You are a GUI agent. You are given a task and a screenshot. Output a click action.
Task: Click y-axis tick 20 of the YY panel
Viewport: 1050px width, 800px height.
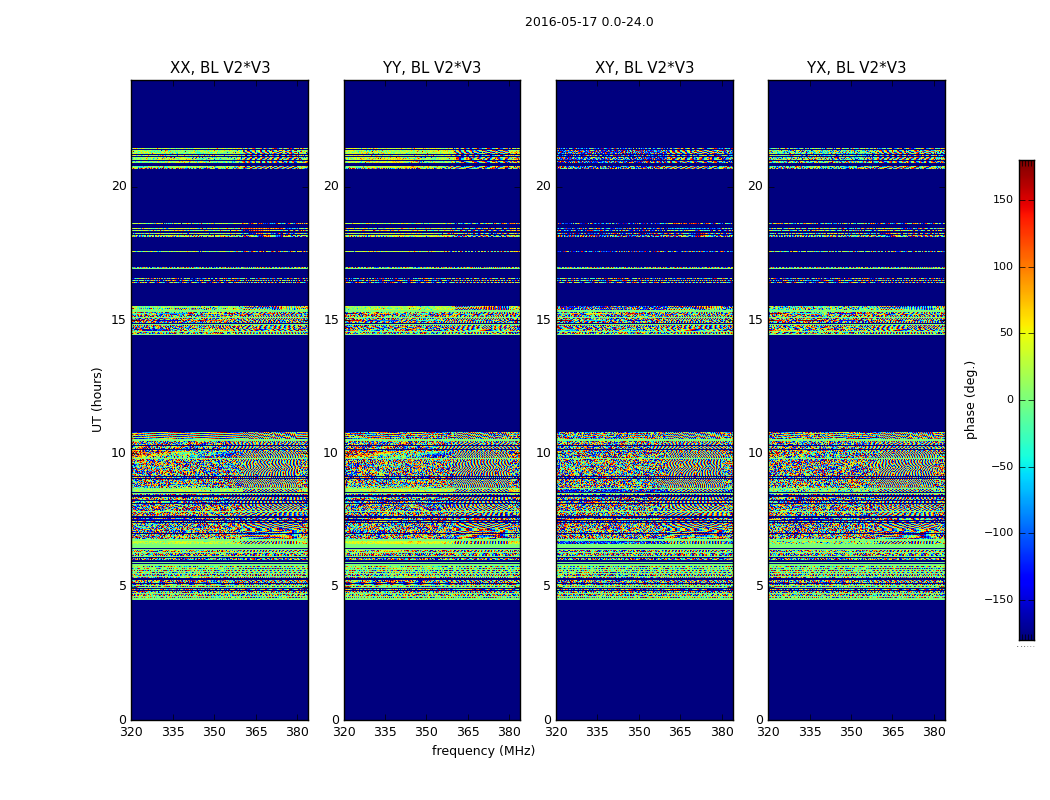[331, 186]
